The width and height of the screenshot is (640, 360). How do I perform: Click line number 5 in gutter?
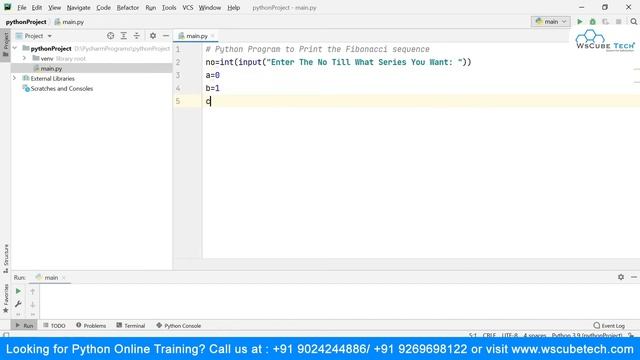178,101
